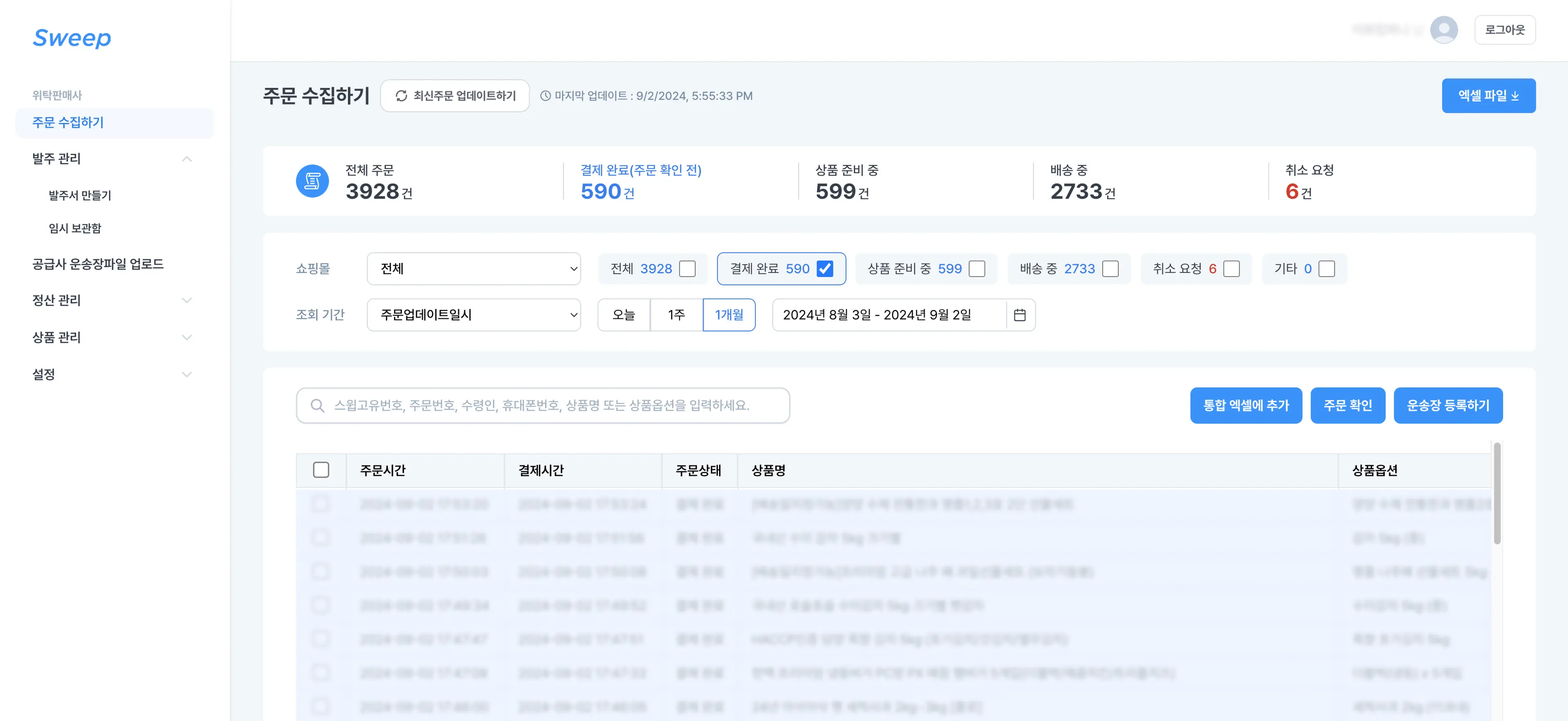Click 최신주문 업데이트하기 button
The height and width of the screenshot is (721, 1568).
pos(455,96)
